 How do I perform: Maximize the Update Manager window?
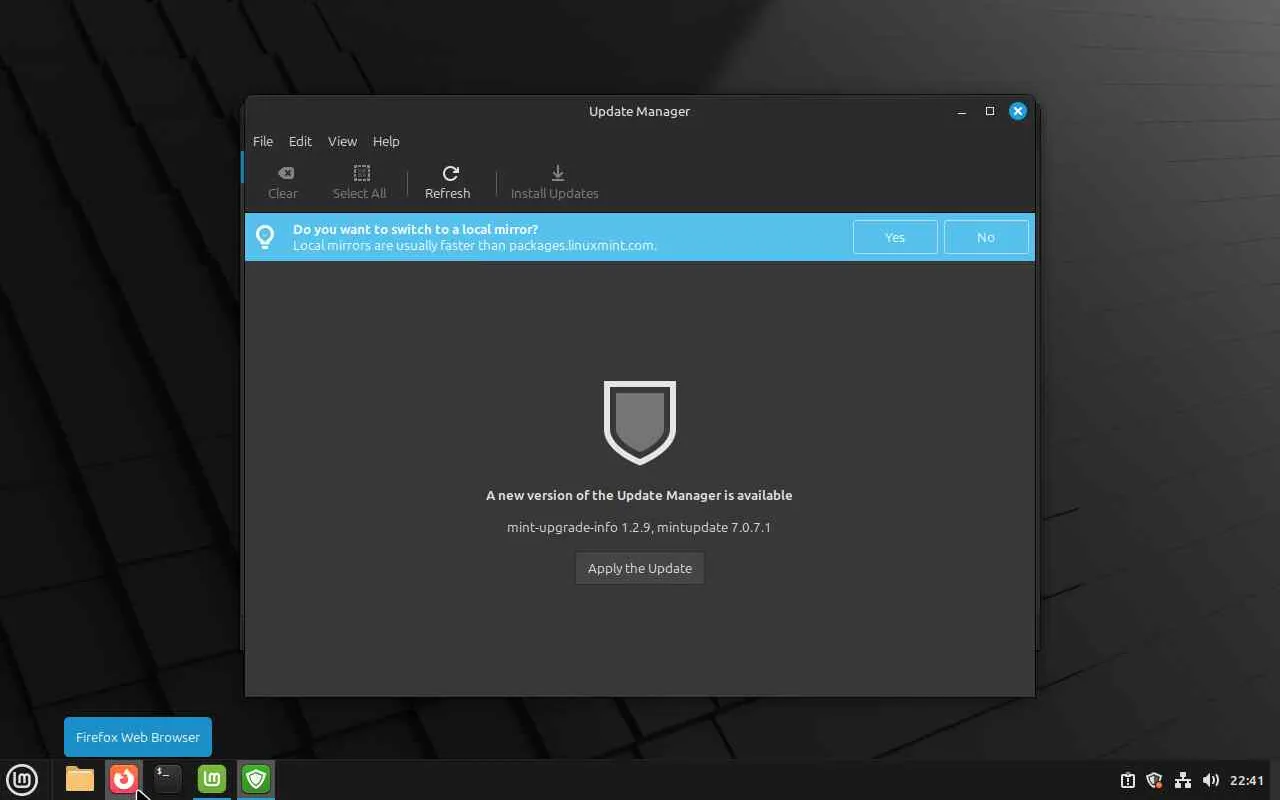coord(990,111)
